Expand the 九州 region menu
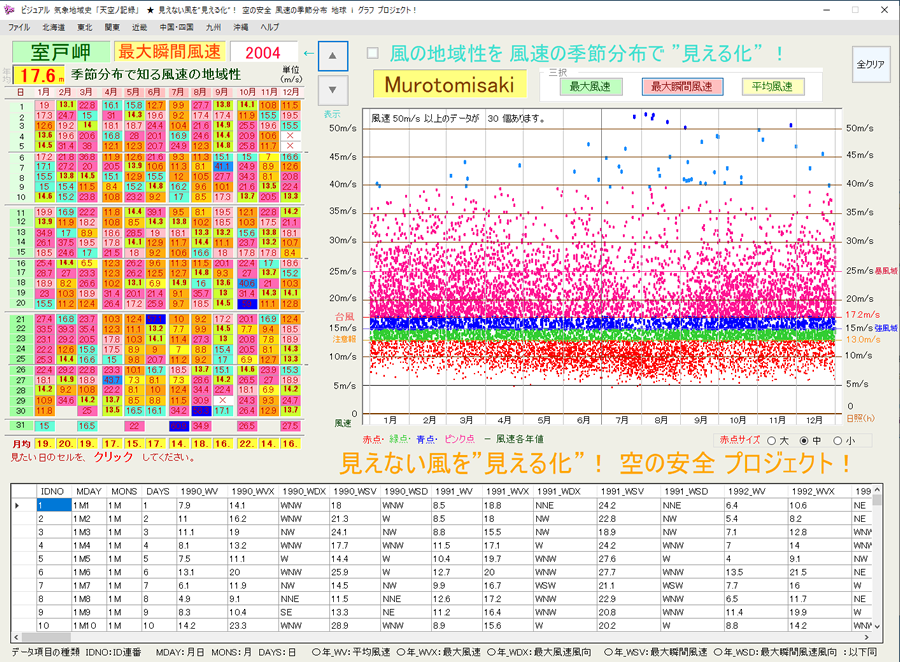 click(213, 27)
